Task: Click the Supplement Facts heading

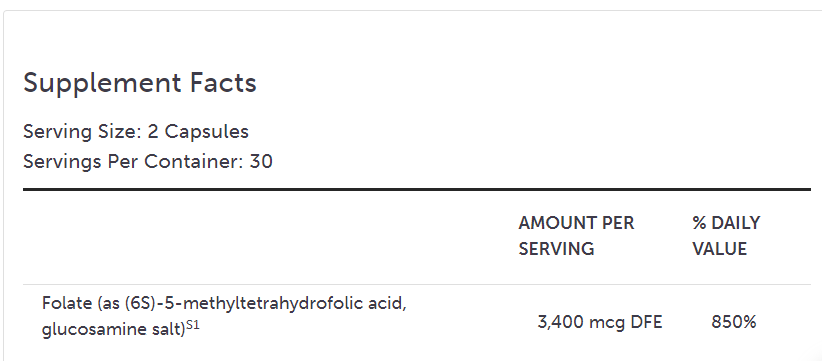Action: tap(140, 83)
